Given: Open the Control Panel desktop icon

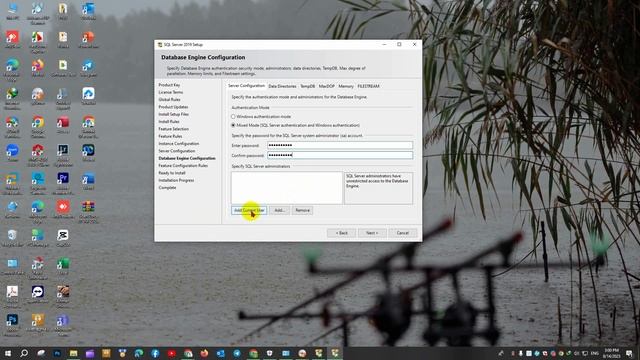Looking at the screenshot, I should coord(12,266).
